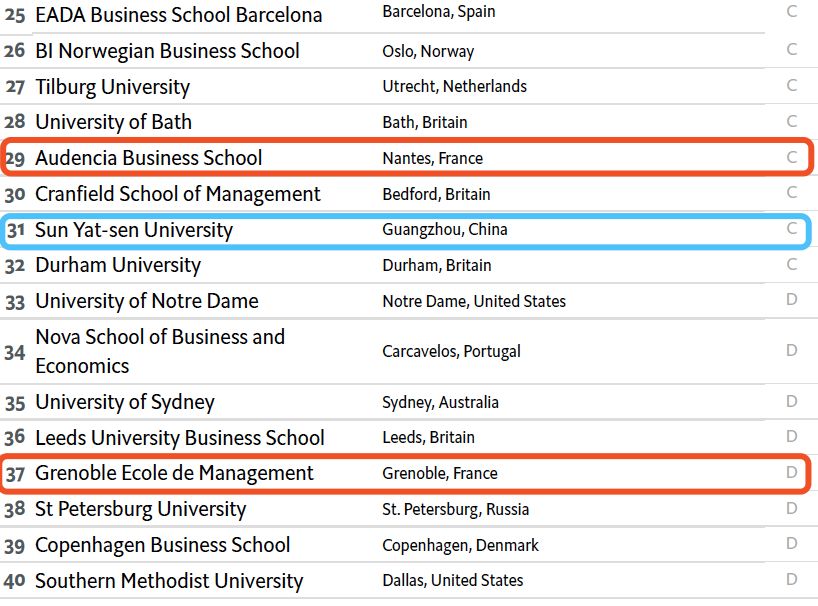Screen dimensions: 818x606
Task: Click the D grade for Grenoble
Action: (x=792, y=472)
